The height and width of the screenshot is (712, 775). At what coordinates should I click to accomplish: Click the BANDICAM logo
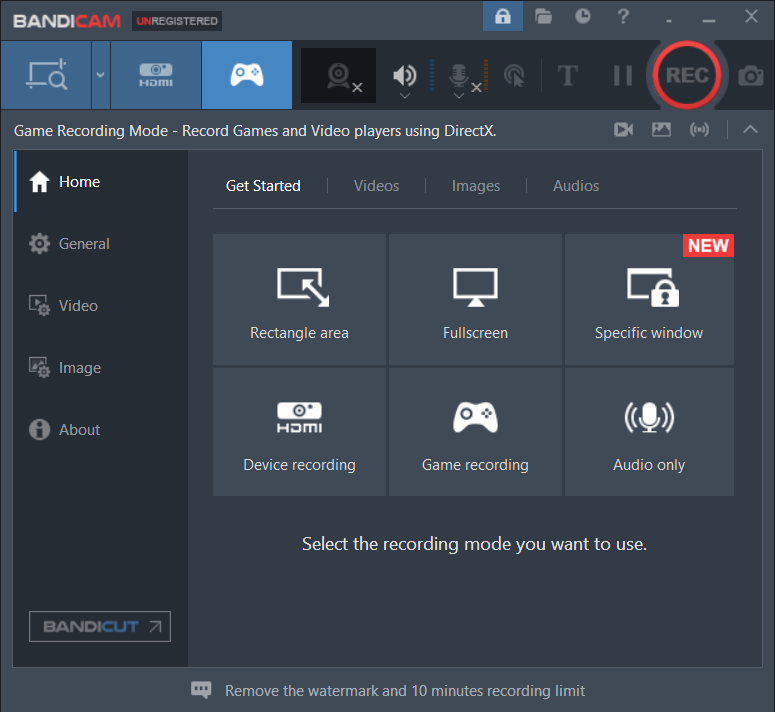[x=67, y=21]
